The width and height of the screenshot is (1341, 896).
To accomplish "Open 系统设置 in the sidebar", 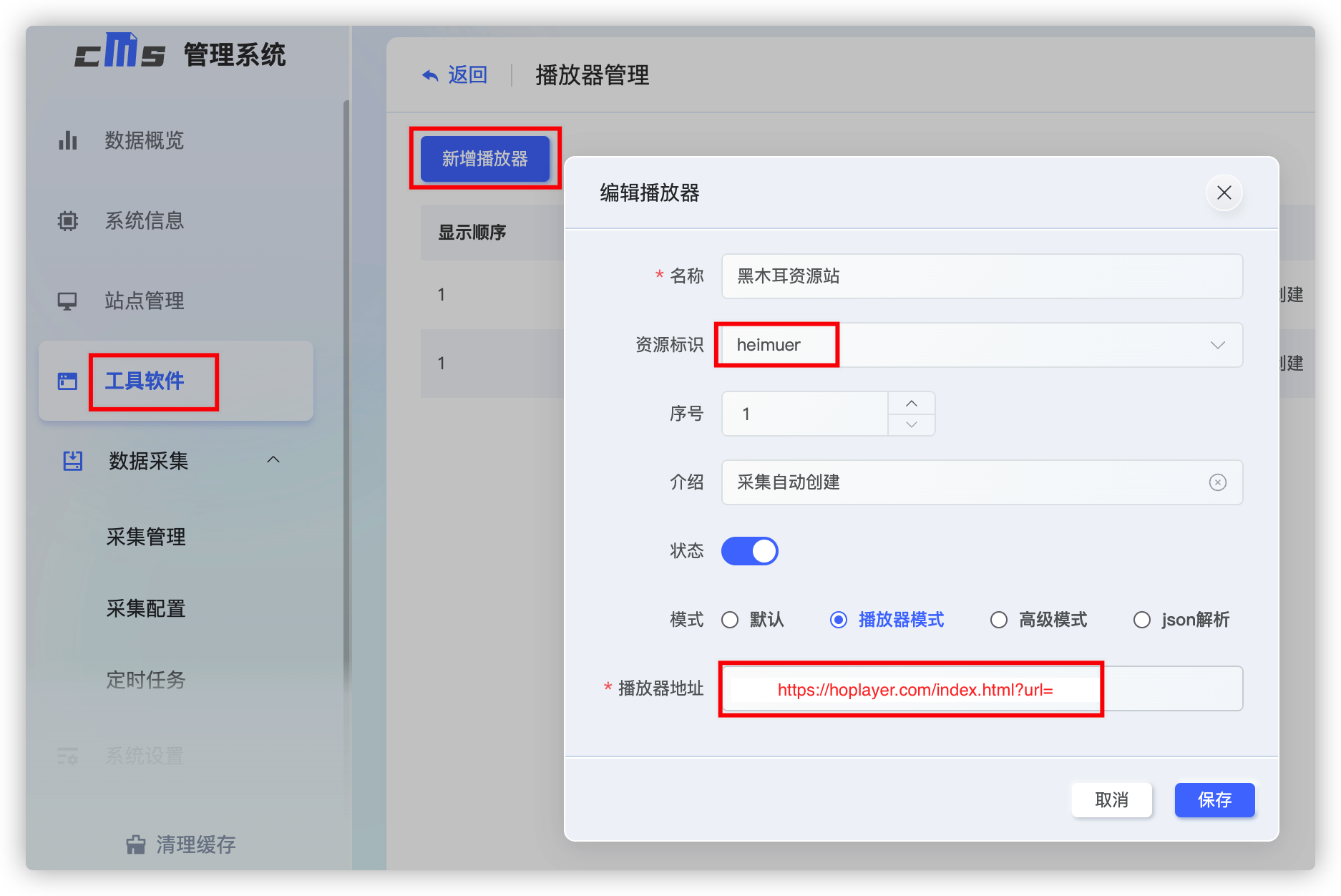I will tap(145, 756).
